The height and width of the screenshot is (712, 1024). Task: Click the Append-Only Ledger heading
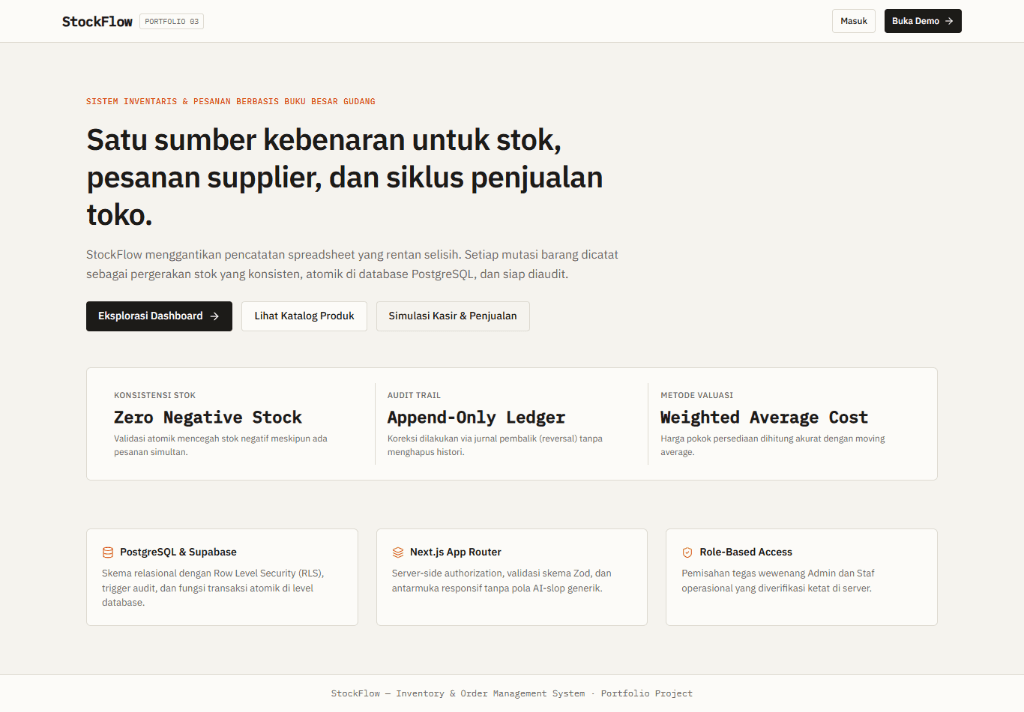pos(476,417)
